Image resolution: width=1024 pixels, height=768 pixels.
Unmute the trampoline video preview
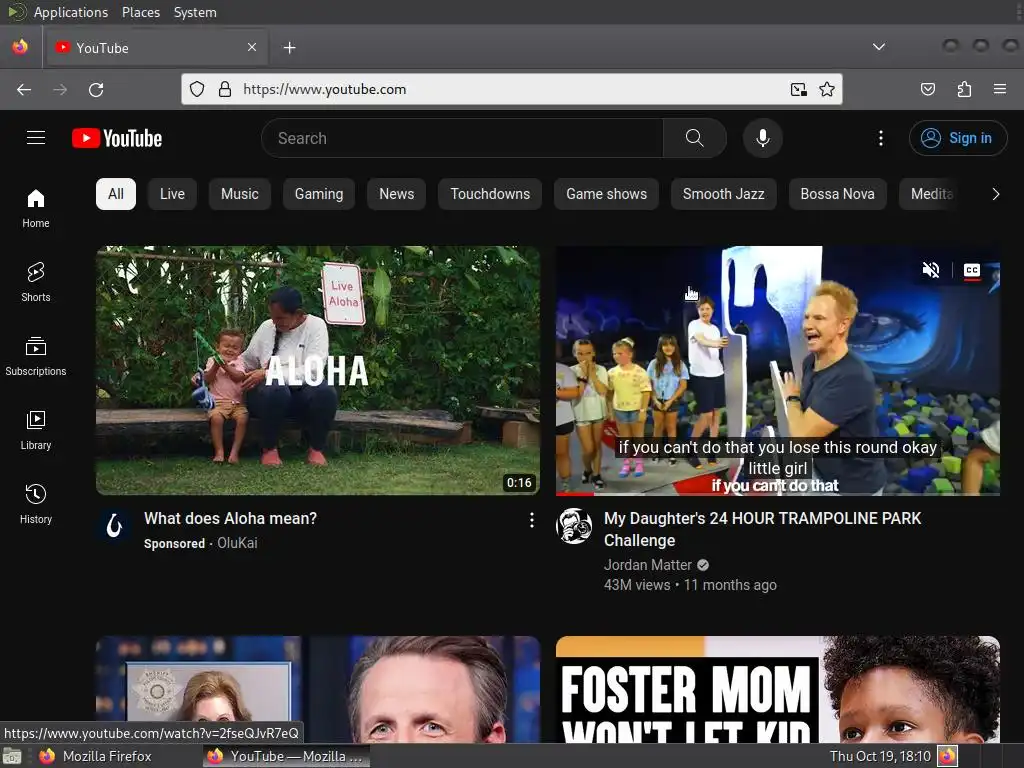point(931,270)
